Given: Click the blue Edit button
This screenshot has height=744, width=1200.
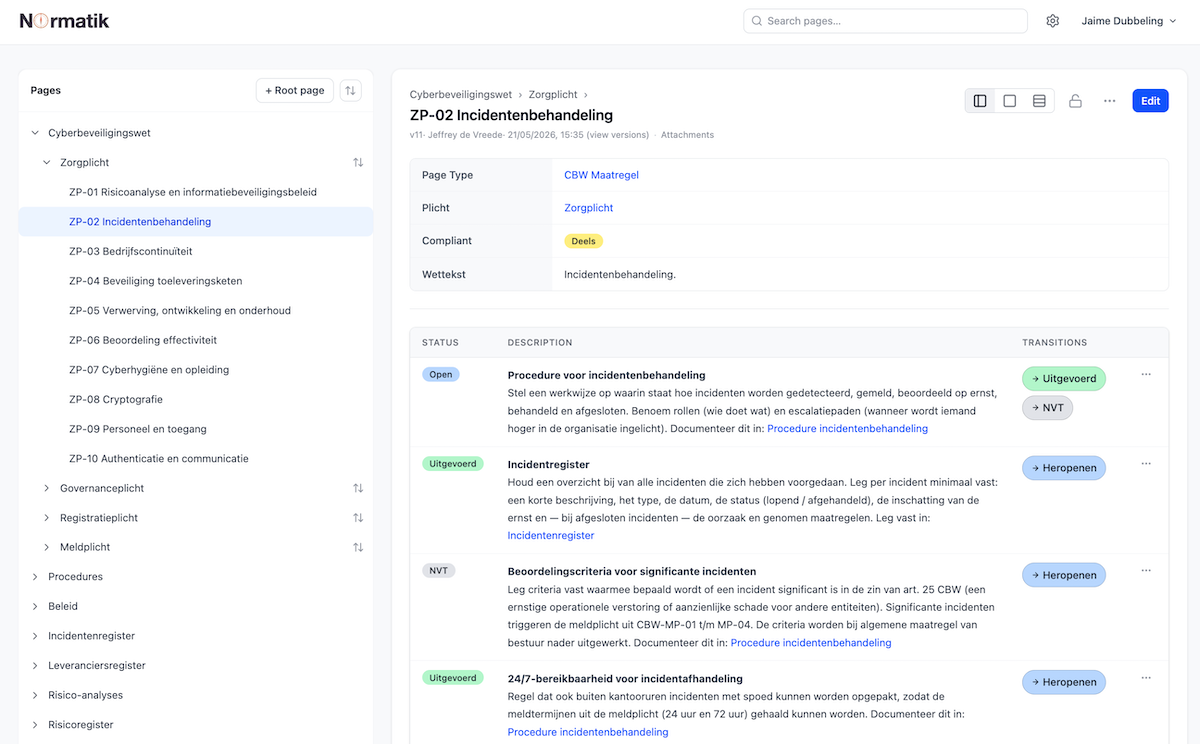Looking at the screenshot, I should click(1150, 101).
